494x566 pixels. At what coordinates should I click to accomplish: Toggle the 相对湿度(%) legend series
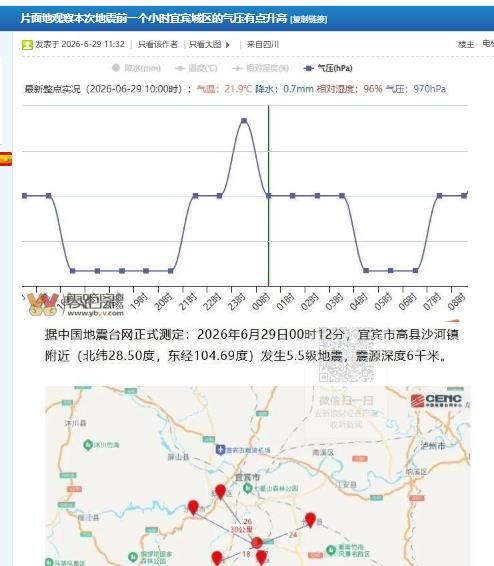coord(261,68)
